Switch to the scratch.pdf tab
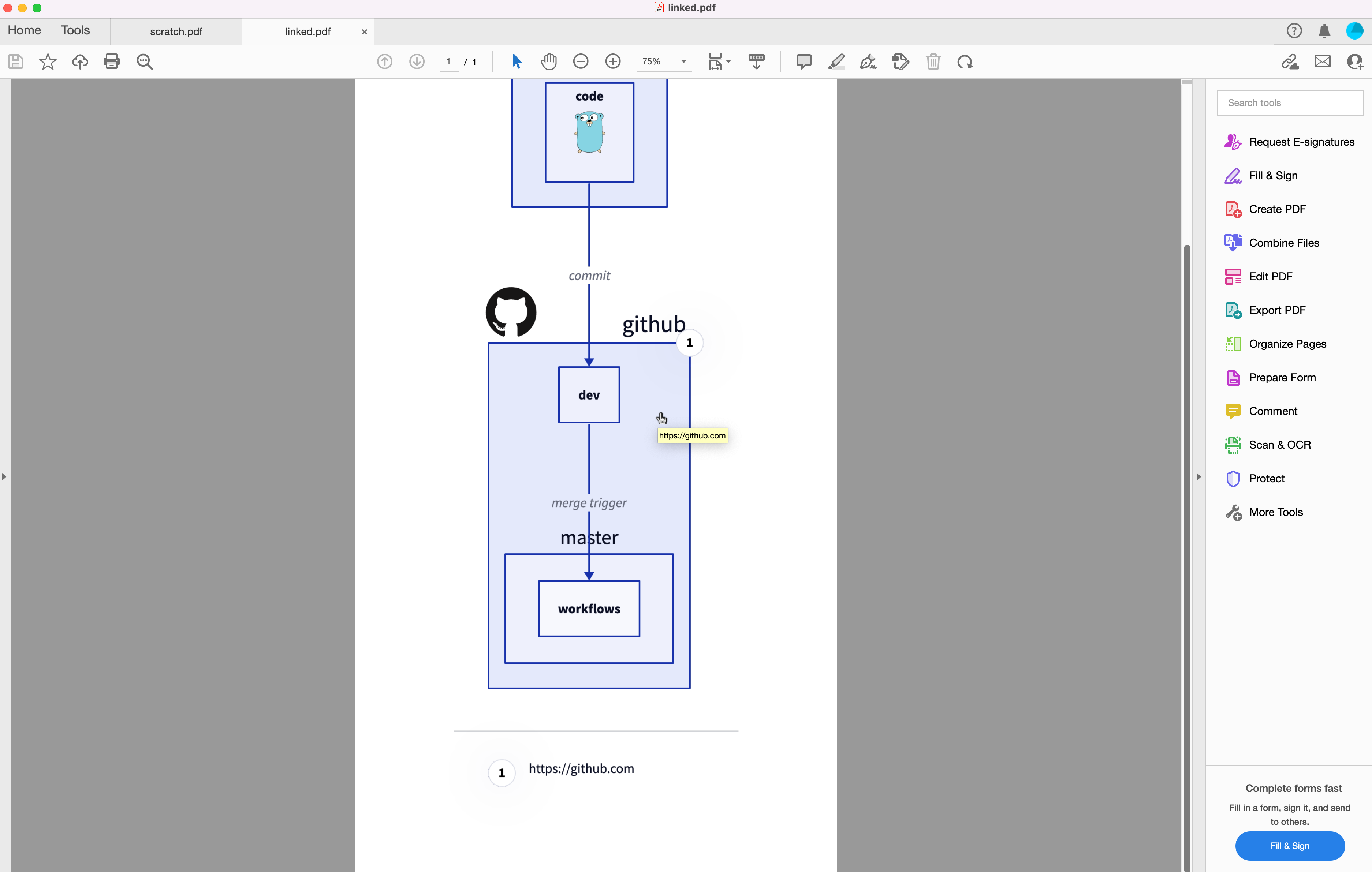The width and height of the screenshot is (1372, 872). pyautogui.click(x=176, y=32)
